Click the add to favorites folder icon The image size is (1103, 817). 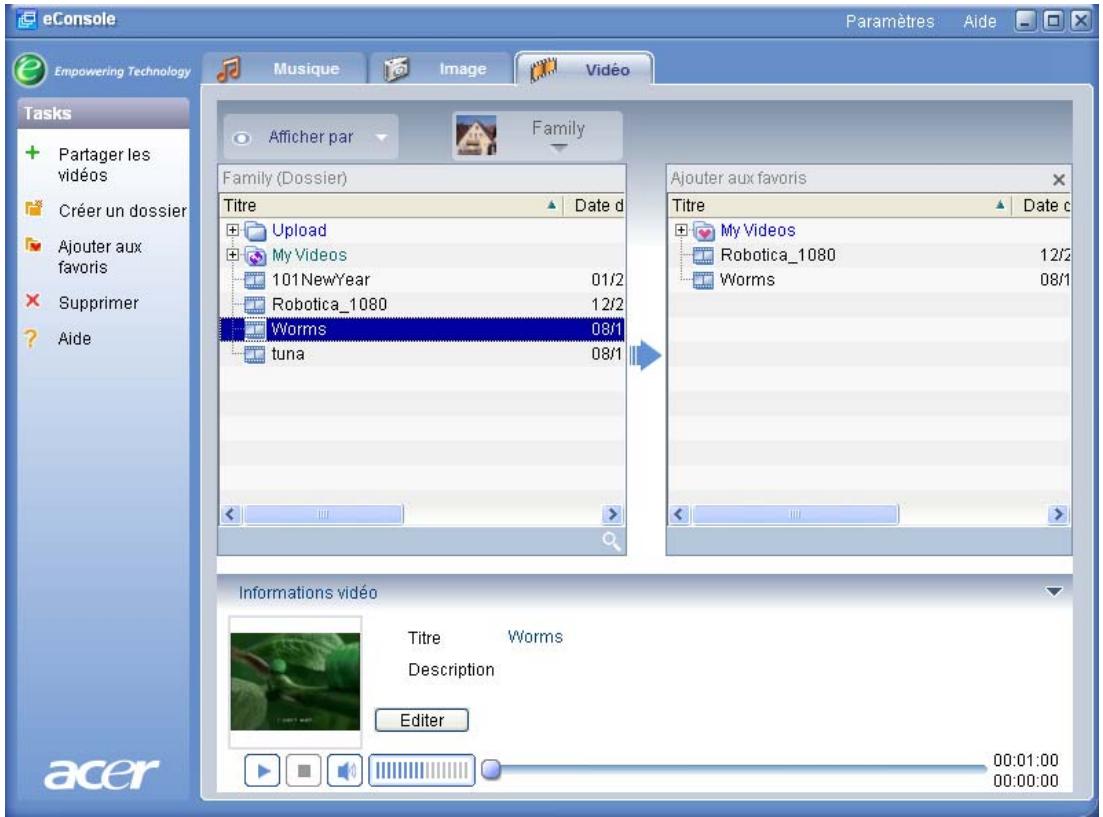click(33, 245)
